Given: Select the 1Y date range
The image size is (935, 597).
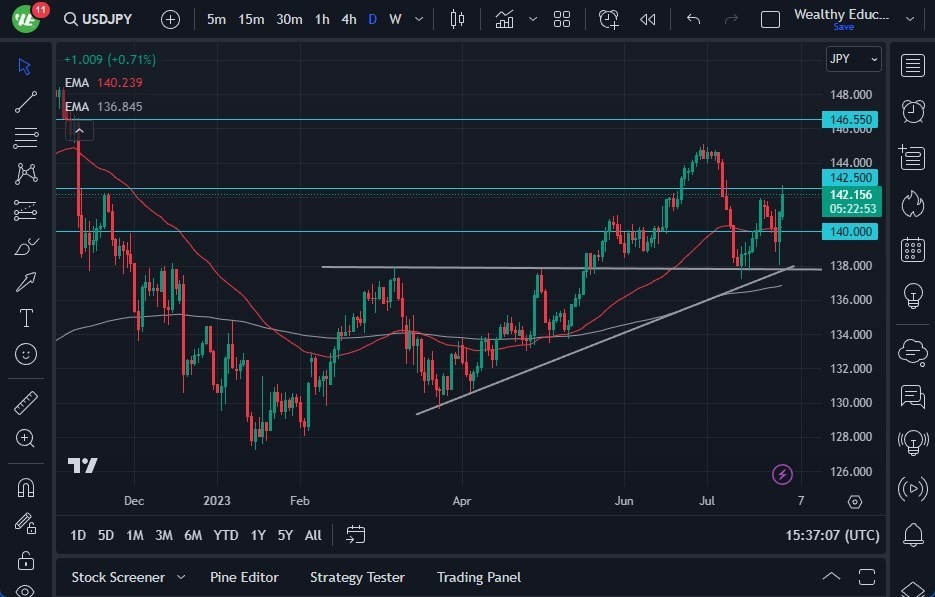Looking at the screenshot, I should click(257, 535).
